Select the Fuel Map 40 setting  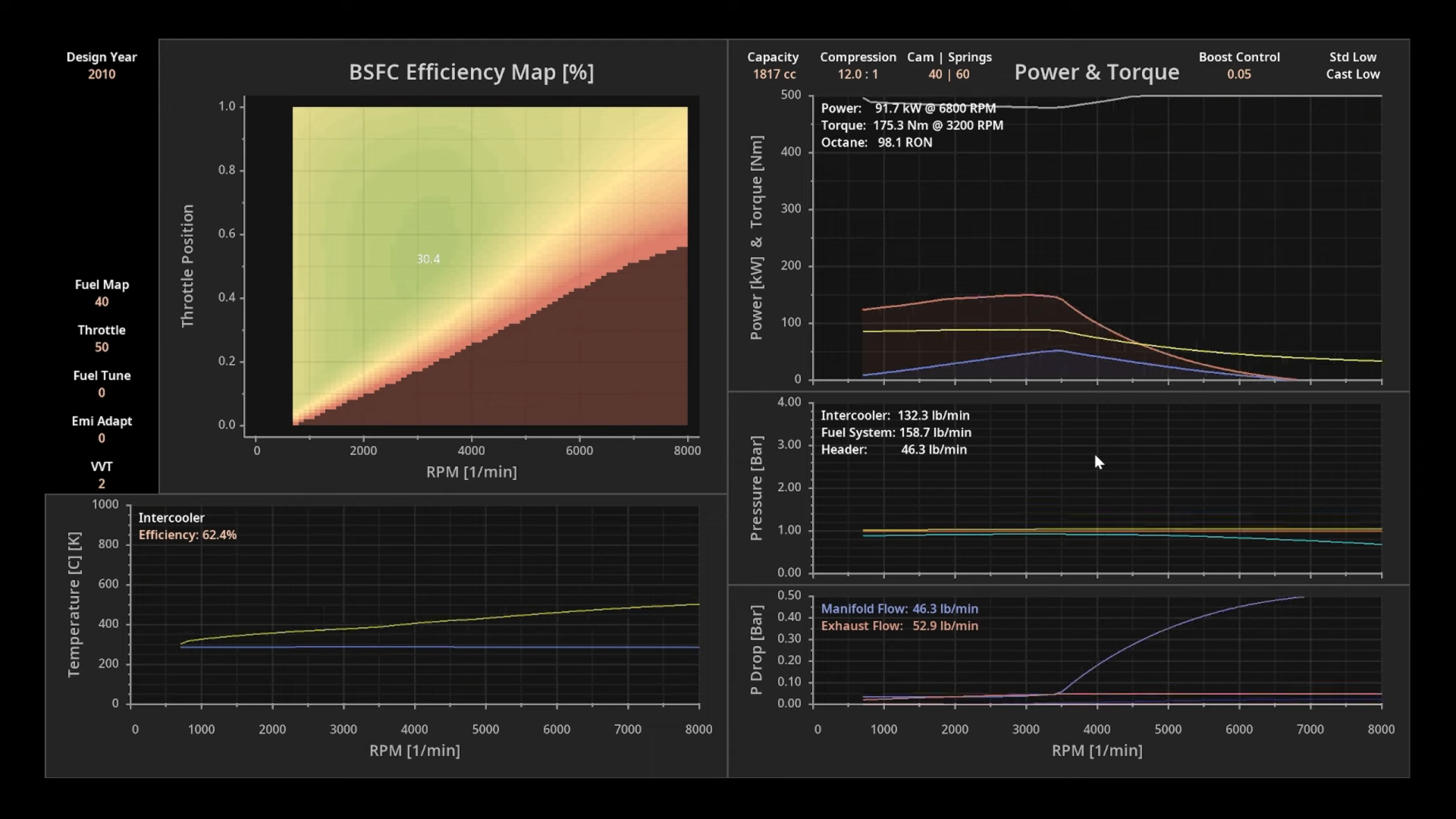tap(102, 301)
